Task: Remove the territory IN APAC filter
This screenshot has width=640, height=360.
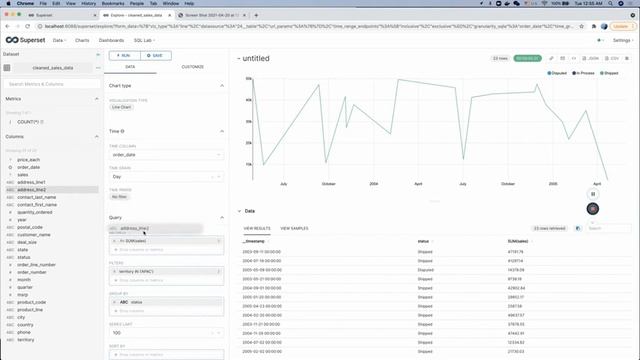Action: click(114, 271)
